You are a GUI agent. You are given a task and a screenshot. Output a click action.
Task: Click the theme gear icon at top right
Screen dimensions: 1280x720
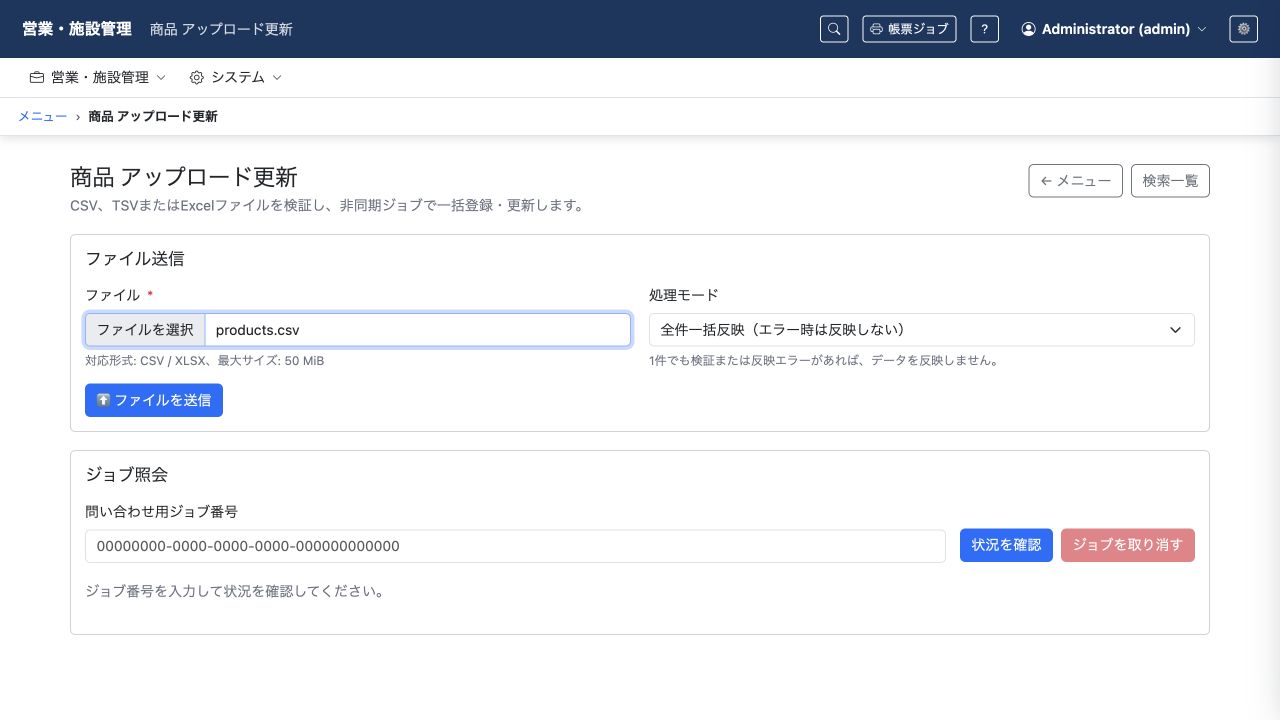click(x=1244, y=29)
